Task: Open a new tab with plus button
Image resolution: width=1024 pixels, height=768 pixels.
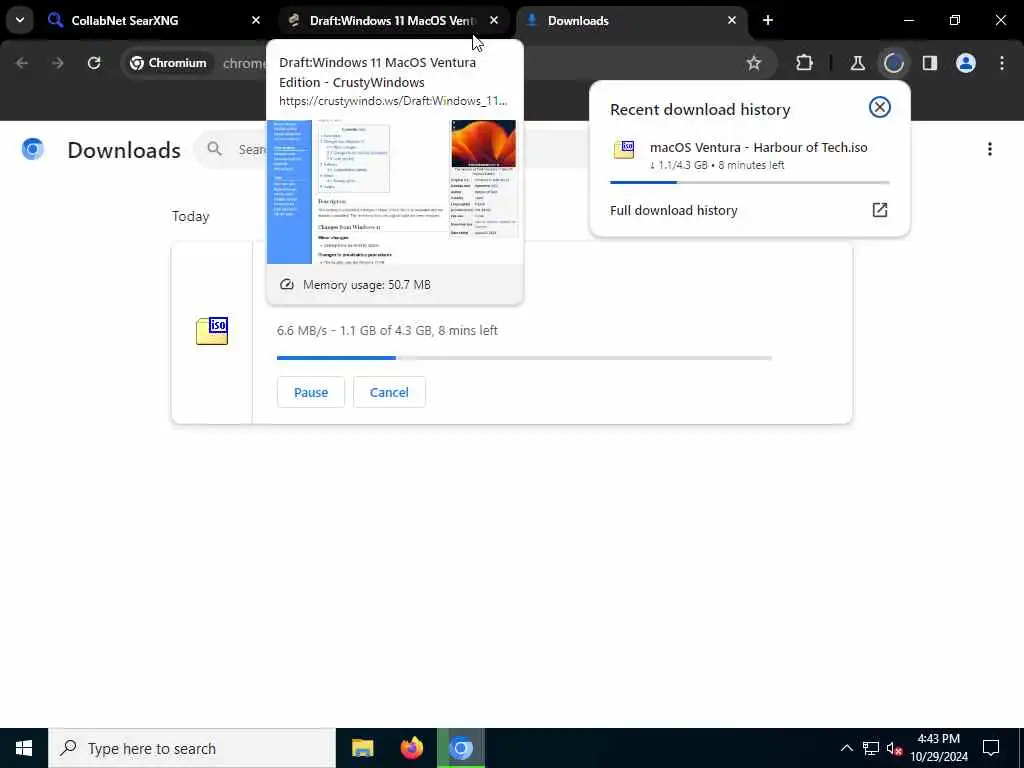Action: [768, 20]
